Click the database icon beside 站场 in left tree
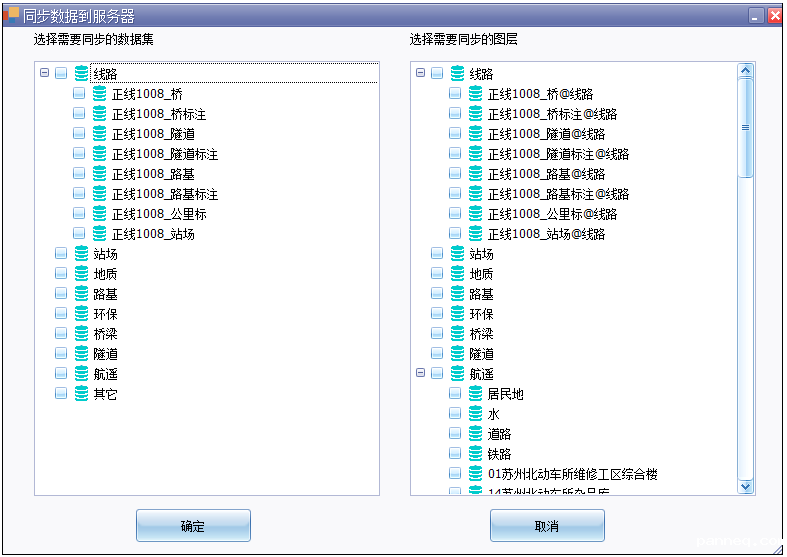The height and width of the screenshot is (557, 787). 81,254
